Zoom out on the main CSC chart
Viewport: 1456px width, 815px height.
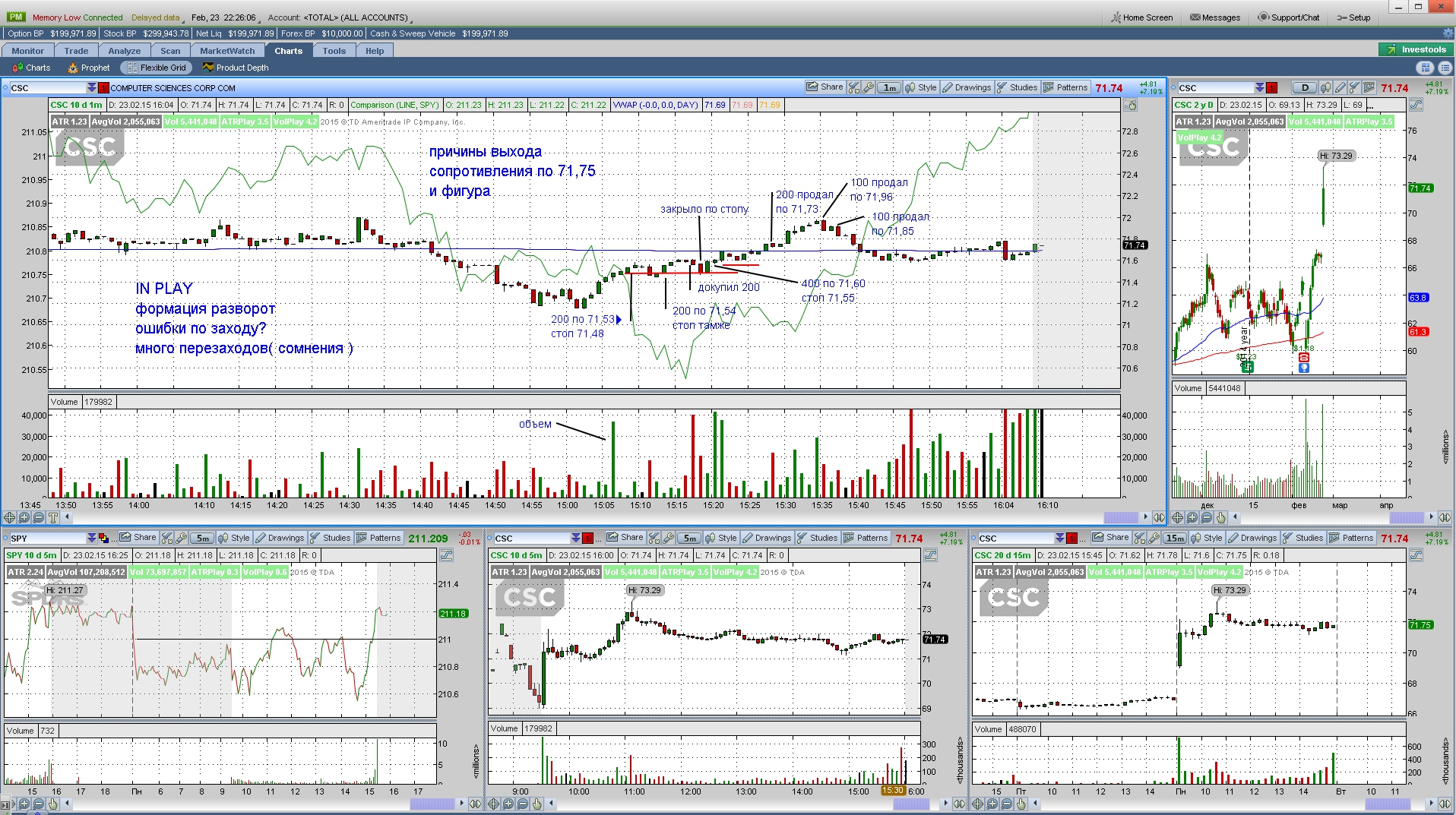[x=39, y=518]
